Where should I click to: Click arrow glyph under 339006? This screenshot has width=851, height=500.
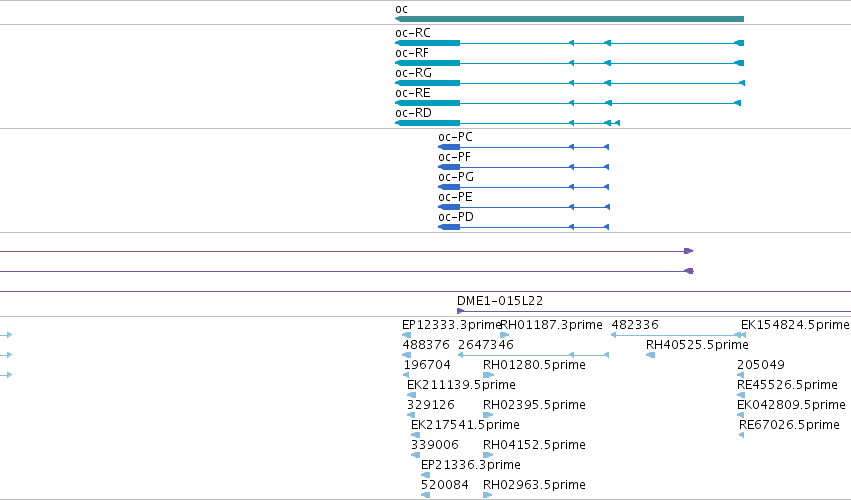point(415,455)
